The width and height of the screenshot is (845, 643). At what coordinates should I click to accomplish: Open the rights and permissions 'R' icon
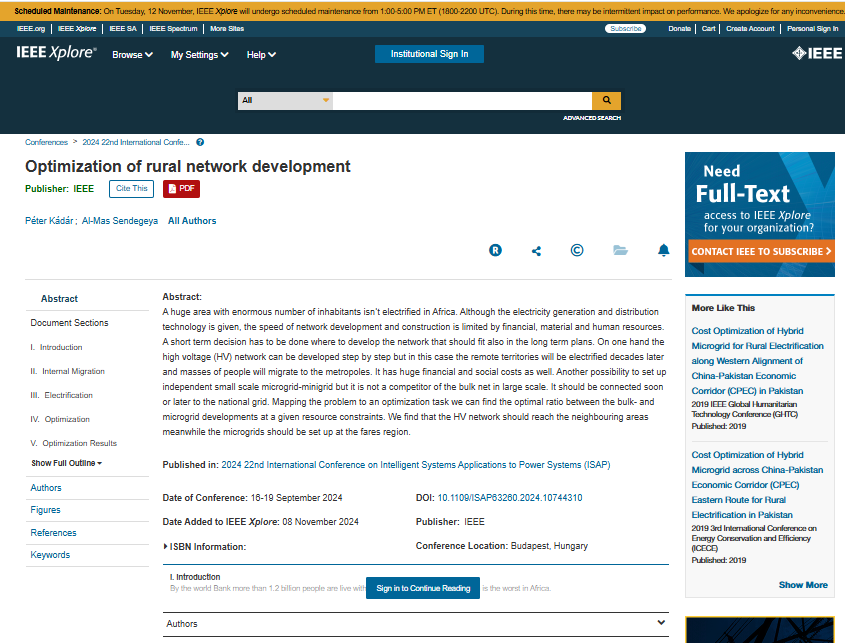click(x=495, y=250)
